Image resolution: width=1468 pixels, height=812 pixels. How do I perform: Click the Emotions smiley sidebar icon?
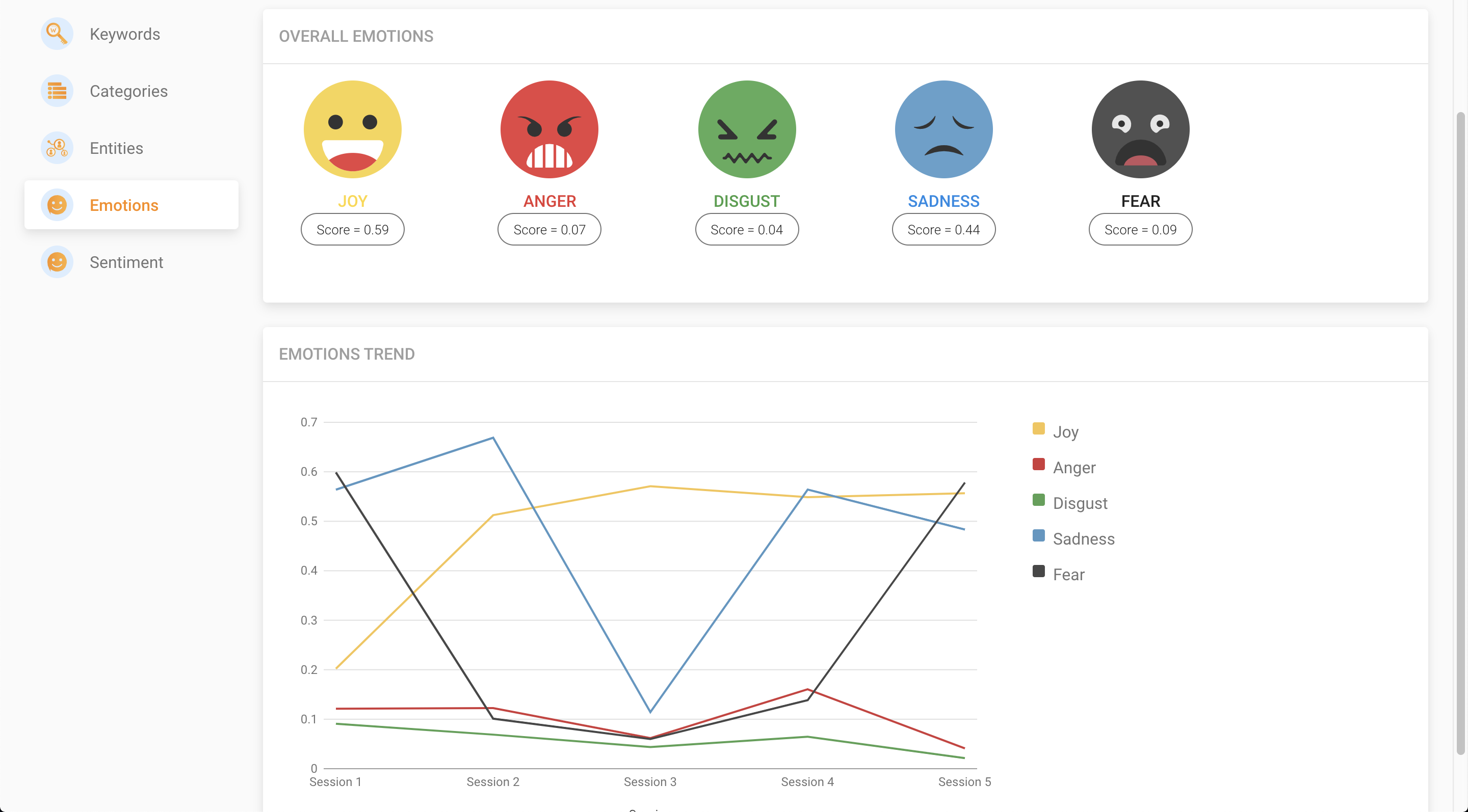pyautogui.click(x=57, y=205)
